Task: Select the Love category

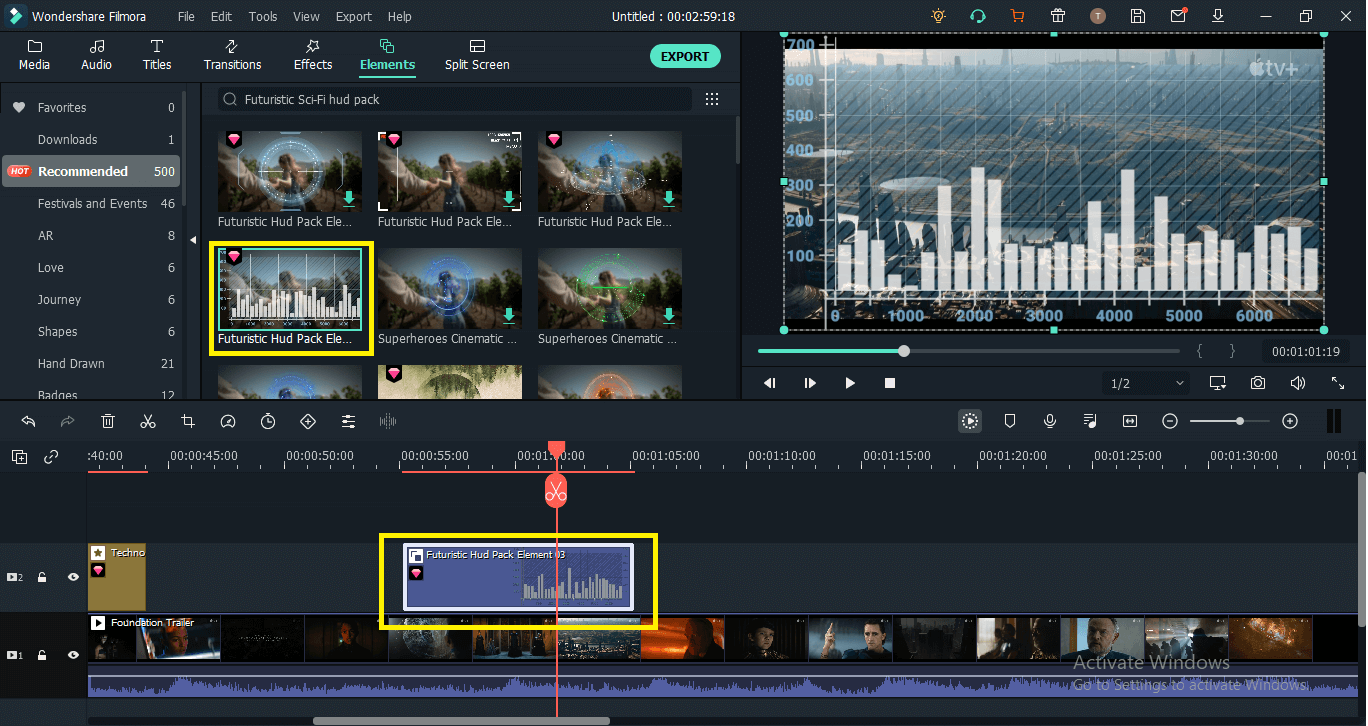Action: [x=91, y=267]
